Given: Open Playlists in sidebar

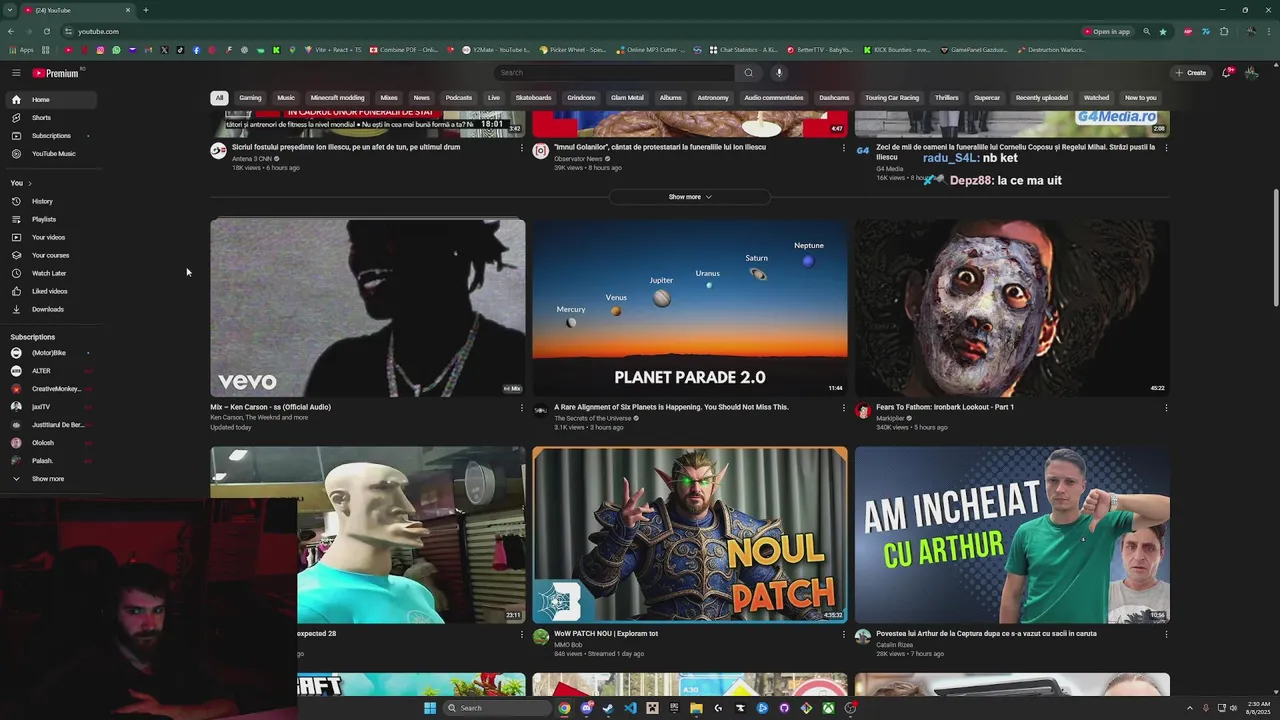Looking at the screenshot, I should coord(49,219).
